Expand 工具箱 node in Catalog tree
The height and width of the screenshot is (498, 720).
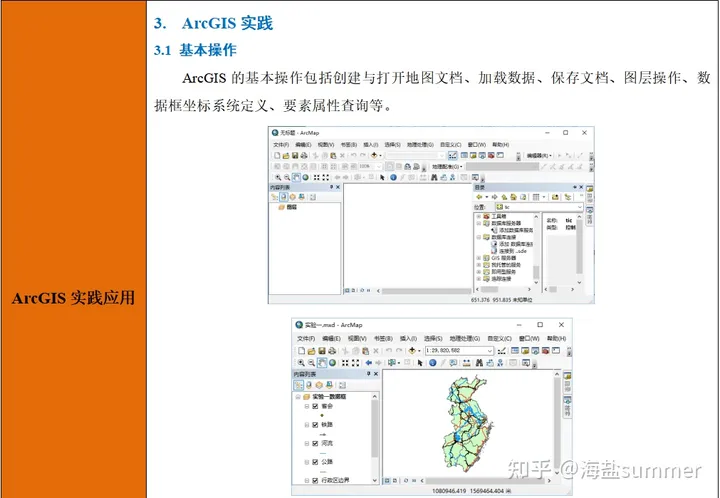(478, 216)
